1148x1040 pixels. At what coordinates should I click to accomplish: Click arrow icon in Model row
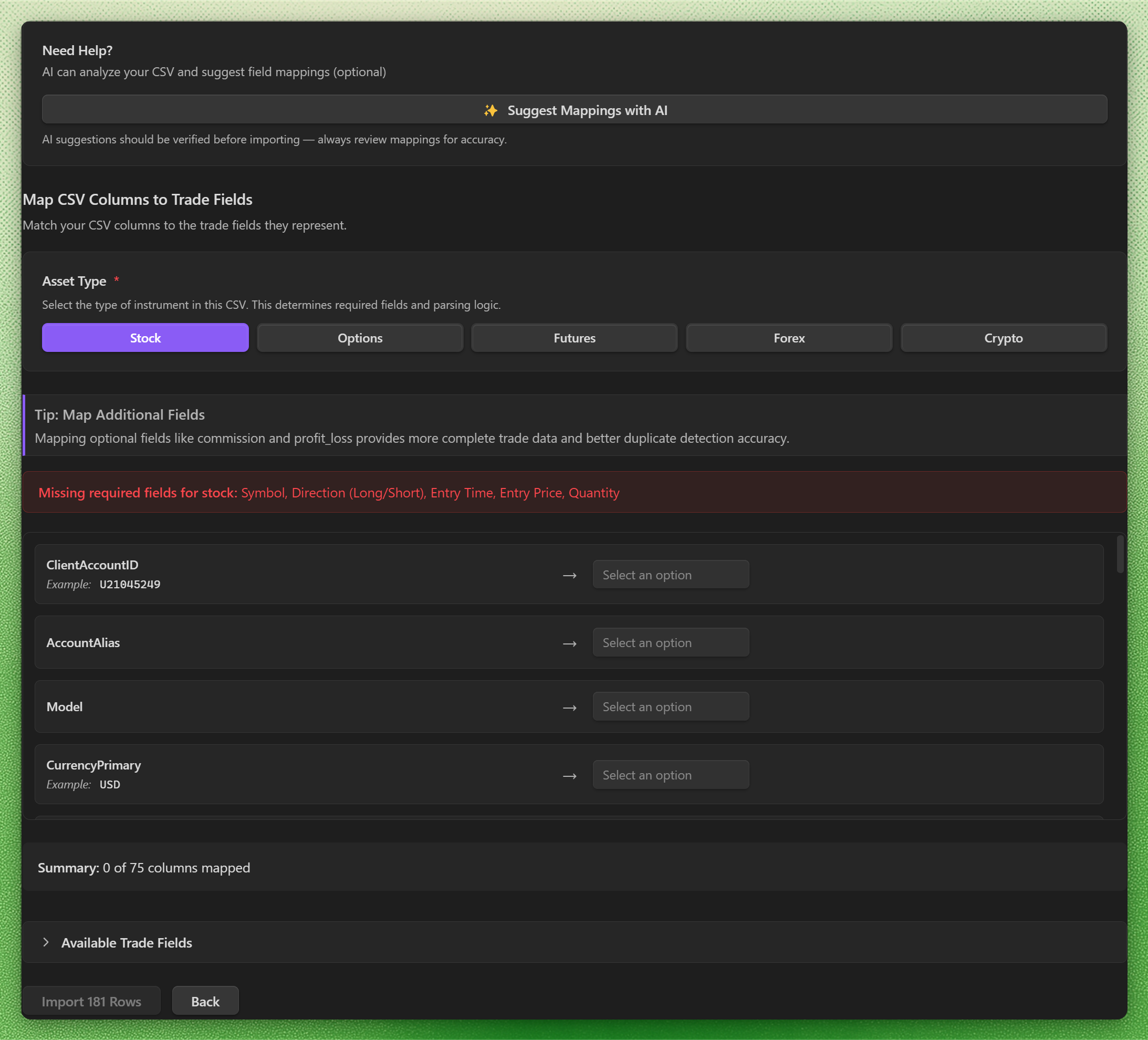[569, 708]
